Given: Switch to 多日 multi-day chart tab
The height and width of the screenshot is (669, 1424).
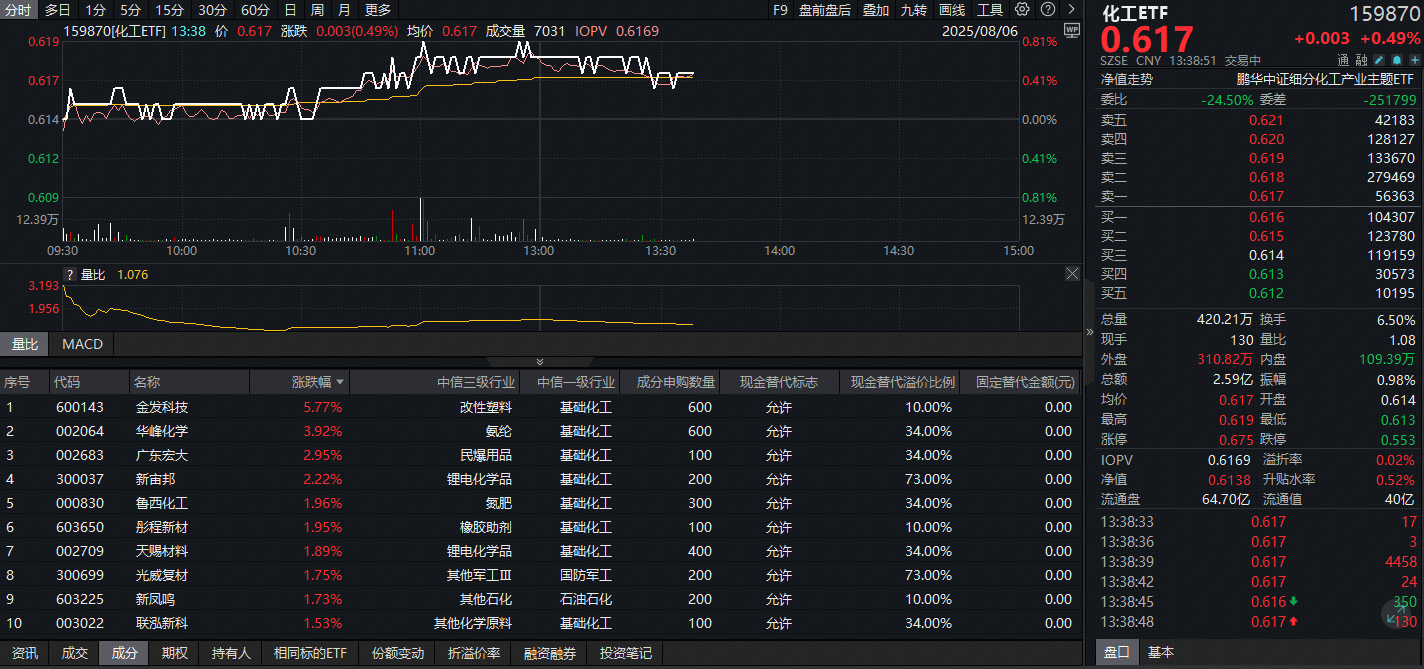Looking at the screenshot, I should pos(57,10).
